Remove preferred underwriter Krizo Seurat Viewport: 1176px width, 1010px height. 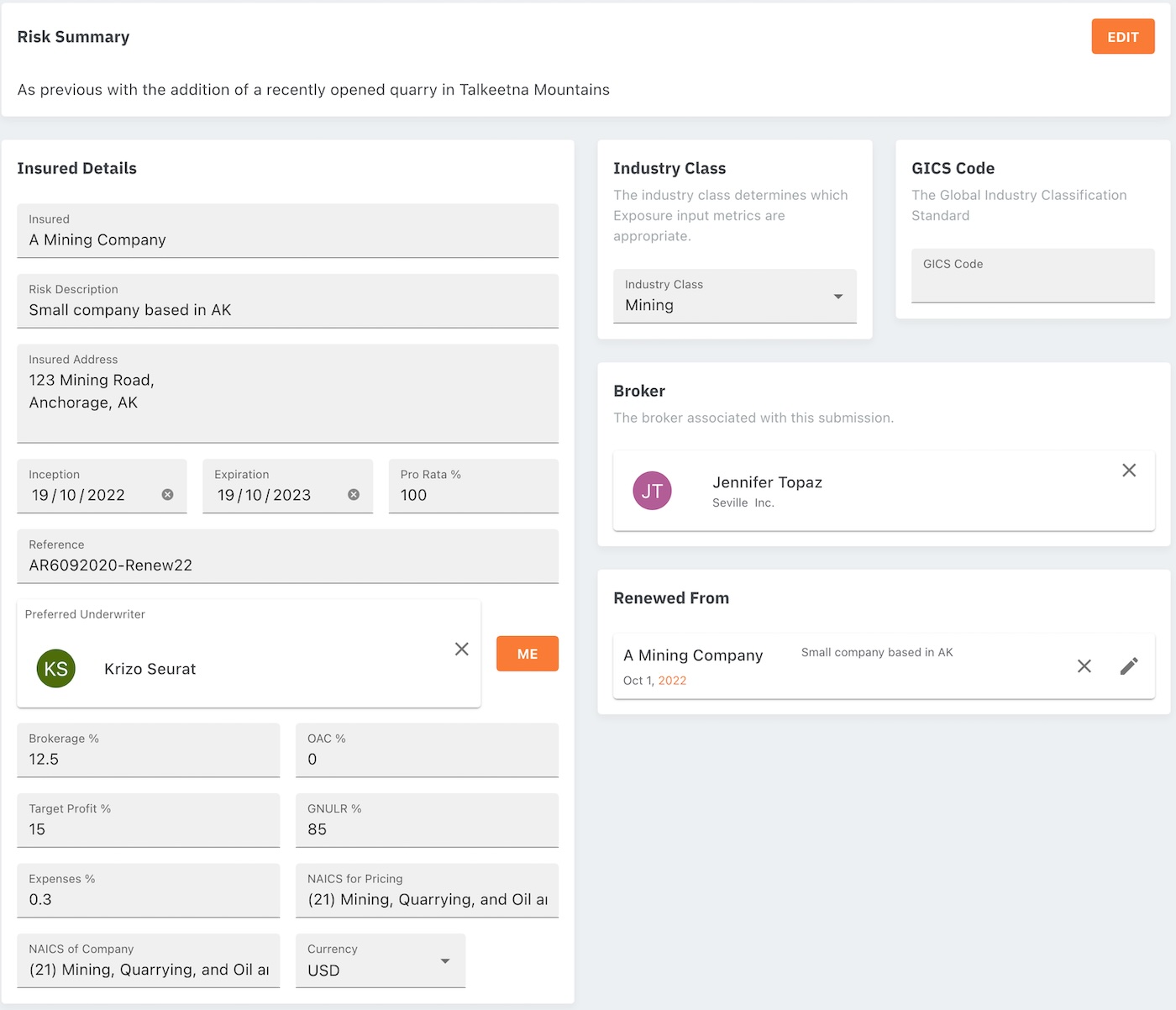click(462, 649)
